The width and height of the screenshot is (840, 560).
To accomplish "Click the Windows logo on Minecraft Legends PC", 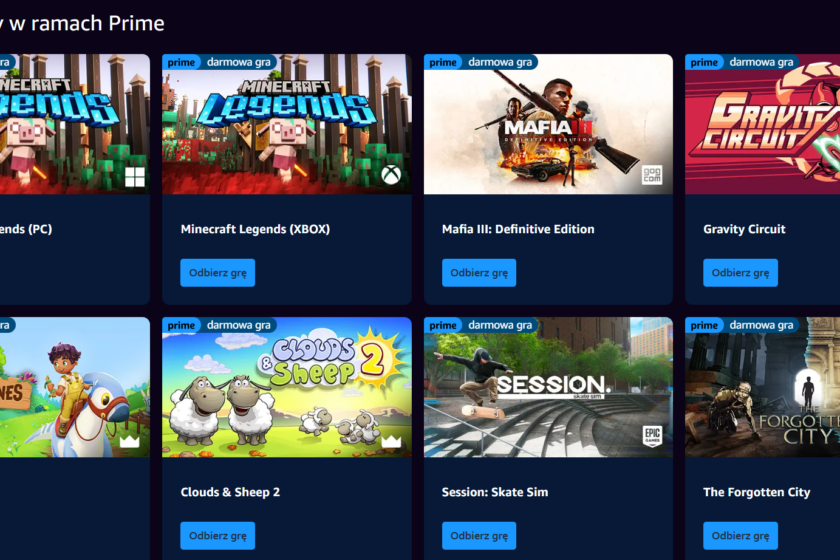I will [x=134, y=176].
